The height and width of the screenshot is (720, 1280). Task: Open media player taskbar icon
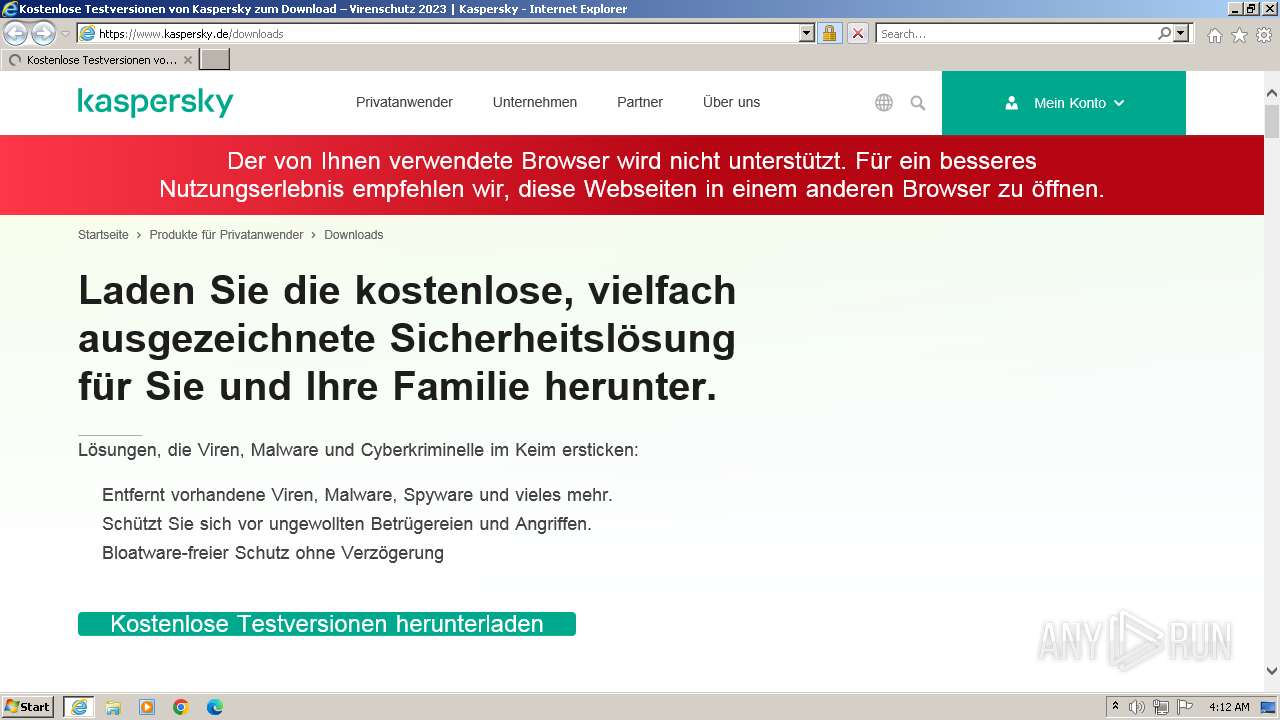(147, 707)
